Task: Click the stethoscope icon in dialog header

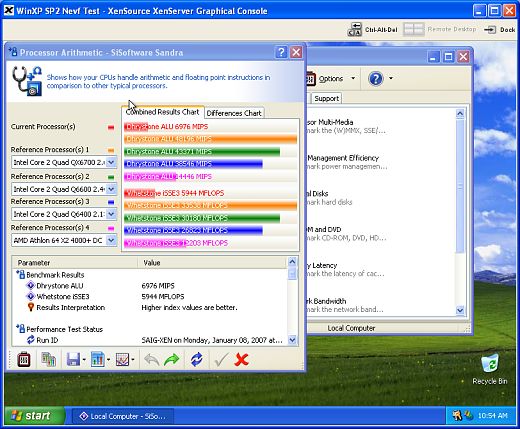Action: coord(27,81)
